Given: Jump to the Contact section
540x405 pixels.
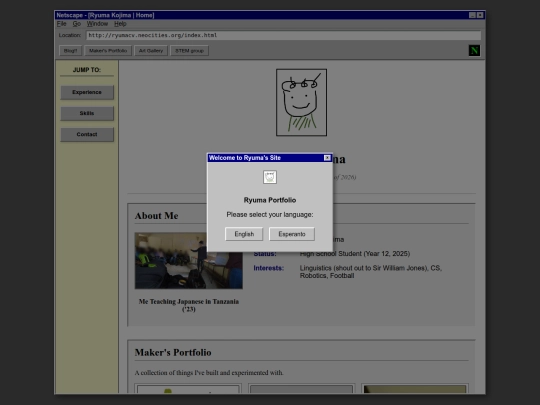Looking at the screenshot, I should pyautogui.click(x=87, y=134).
